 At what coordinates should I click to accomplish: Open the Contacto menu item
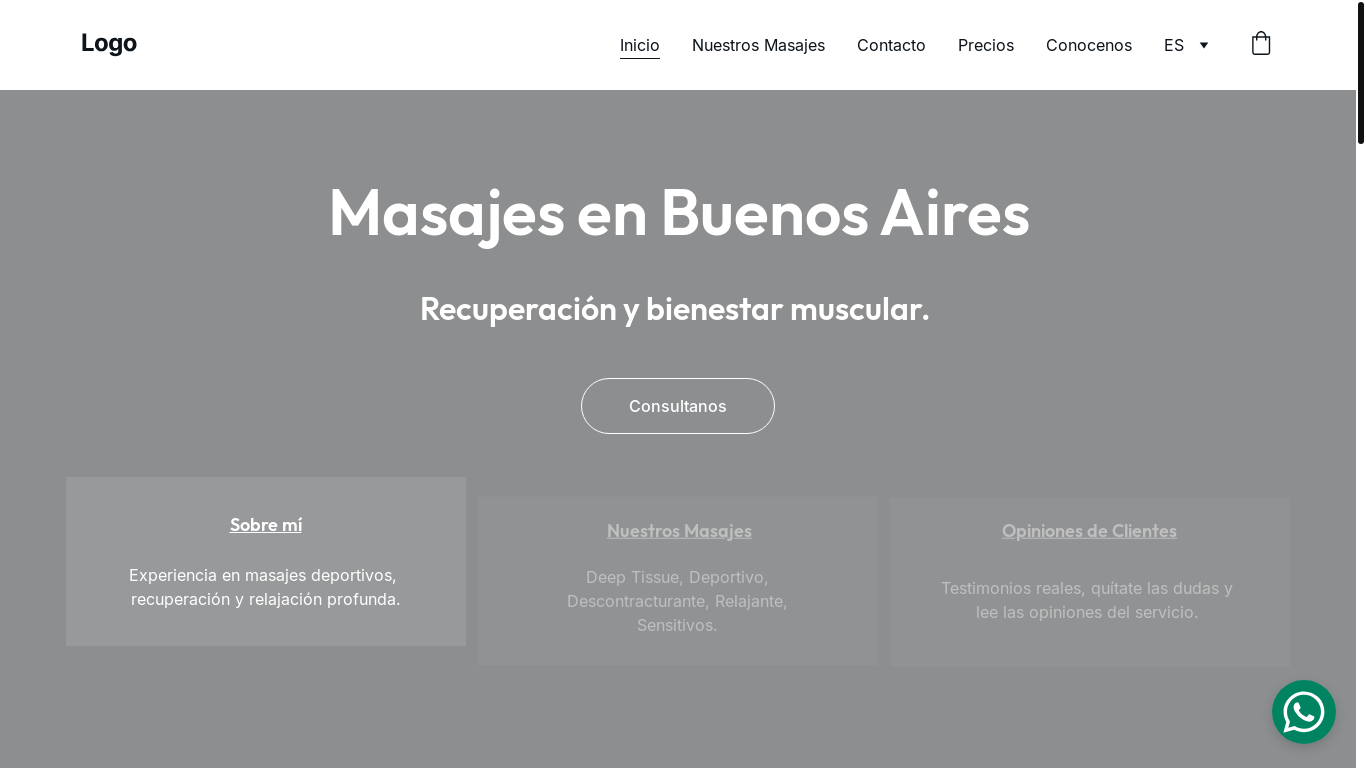click(891, 45)
